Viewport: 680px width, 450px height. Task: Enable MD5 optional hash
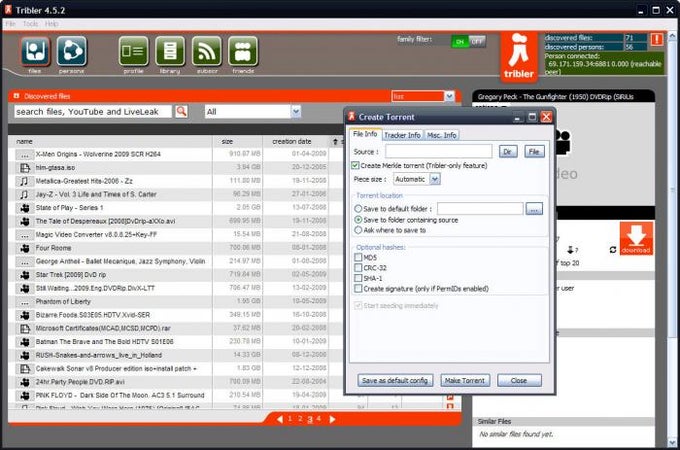tap(358, 258)
